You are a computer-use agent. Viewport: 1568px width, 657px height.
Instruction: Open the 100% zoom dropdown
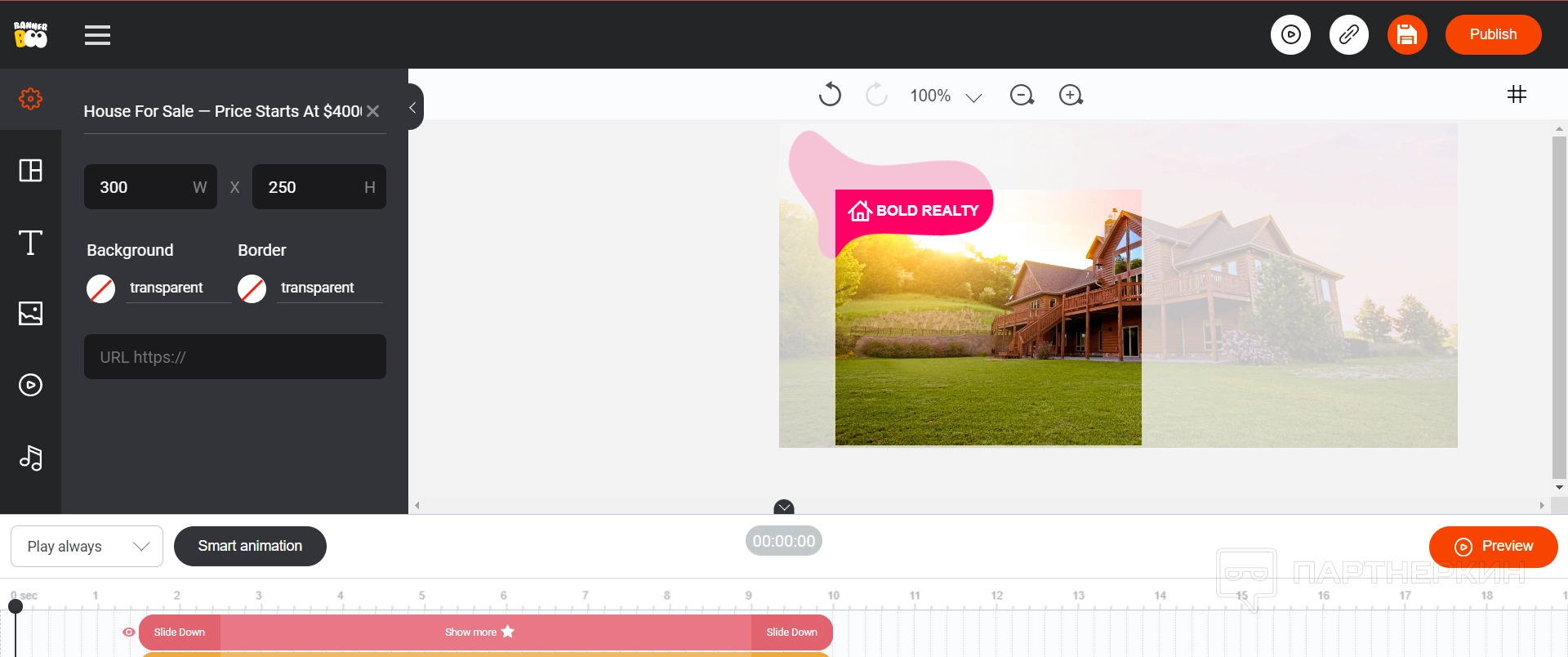pos(946,96)
